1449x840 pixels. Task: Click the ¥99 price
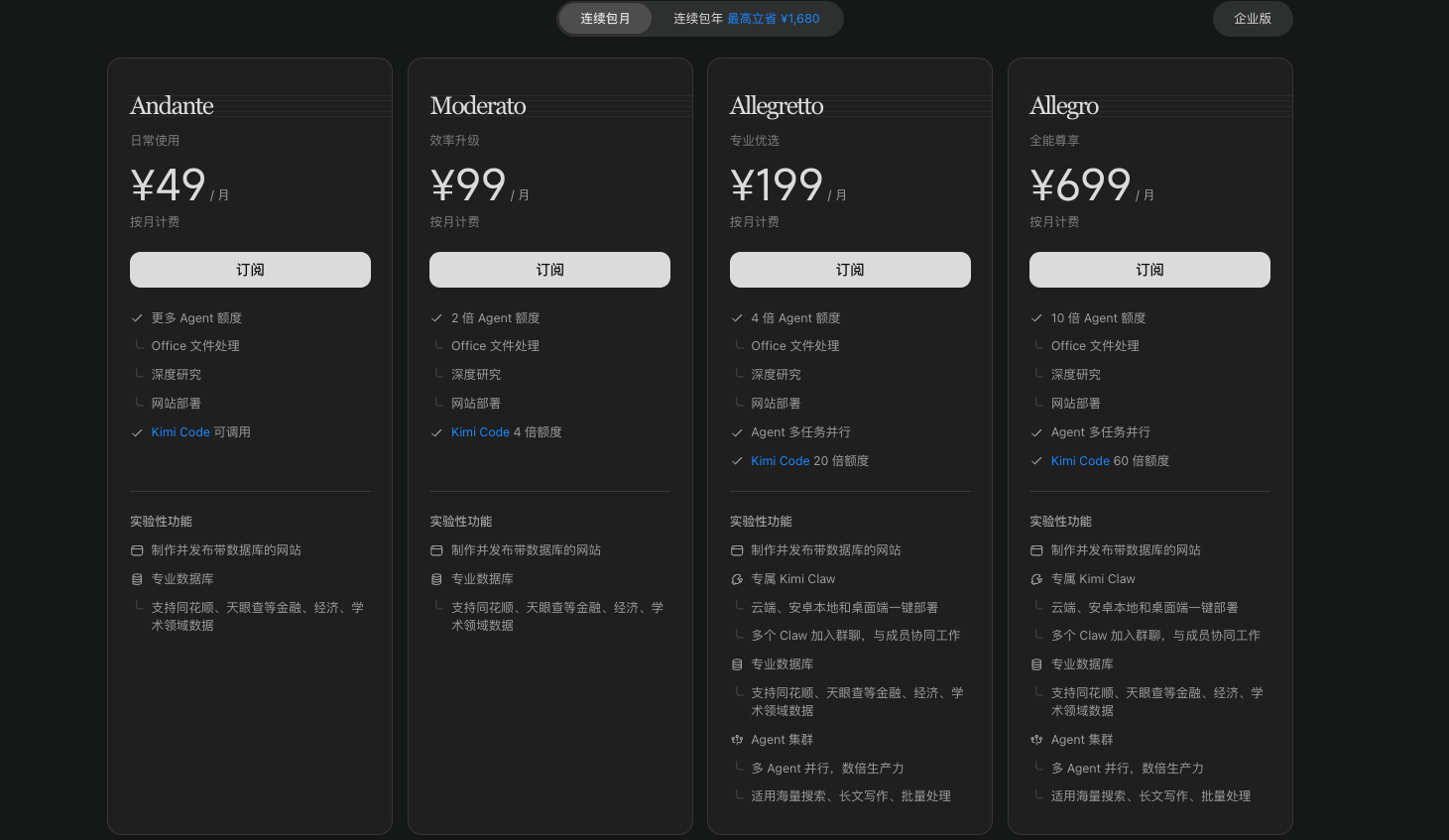point(468,185)
